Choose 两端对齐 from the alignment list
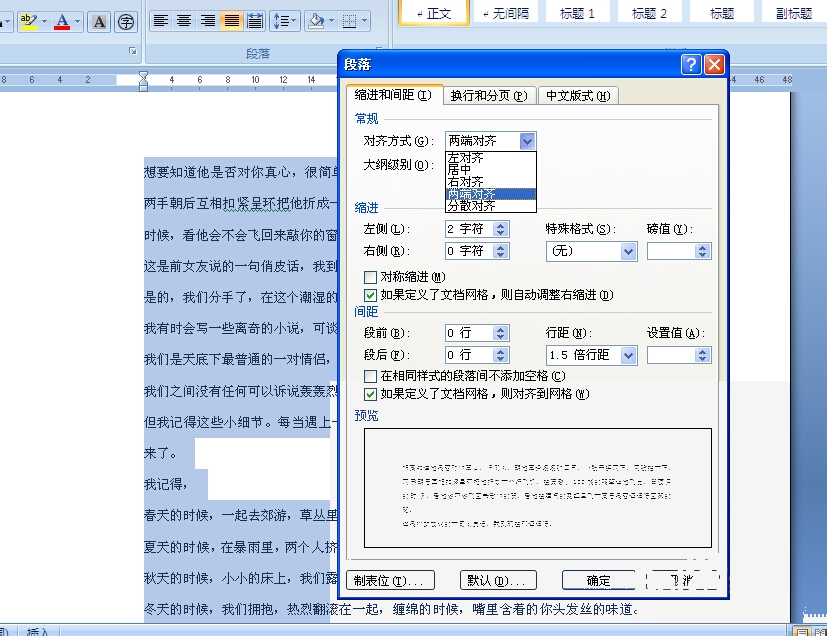The image size is (827, 636). click(x=491, y=194)
